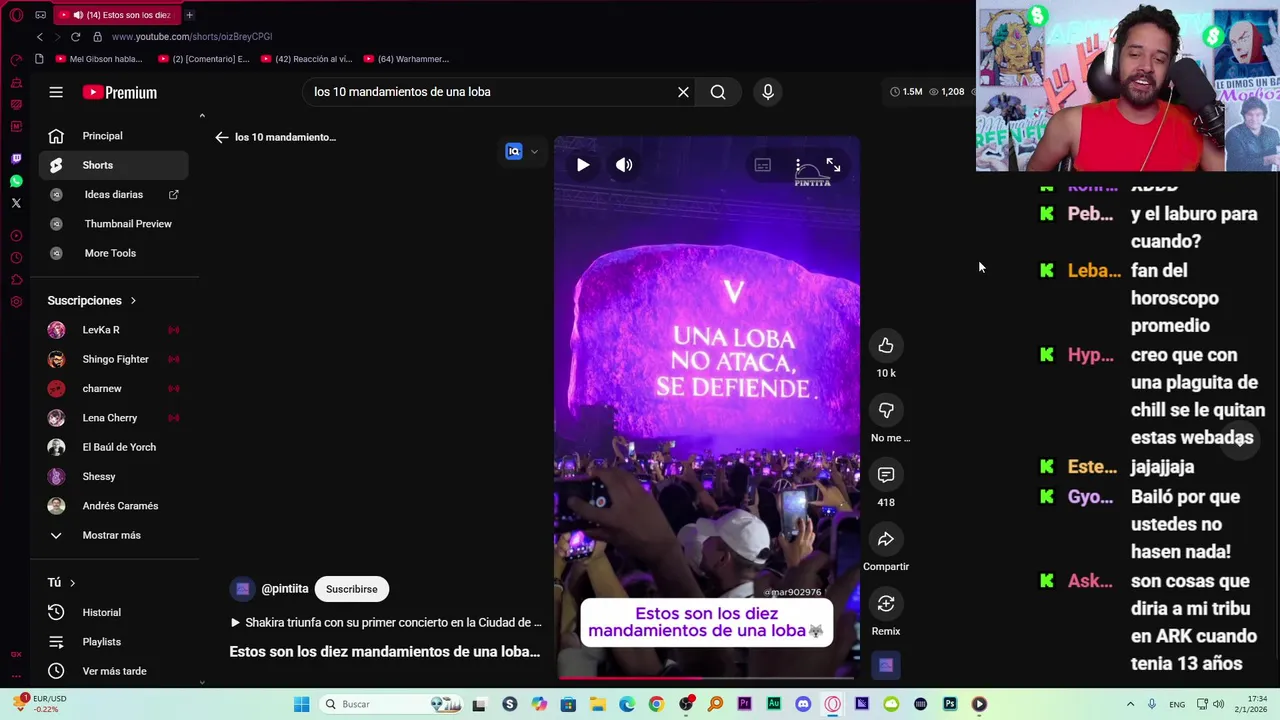The width and height of the screenshot is (1280, 720).
Task: Click the YouTube Premium logo
Action: coord(120,92)
